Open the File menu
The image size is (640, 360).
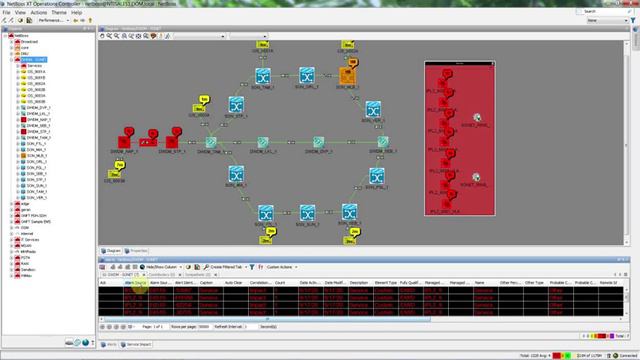point(6,13)
